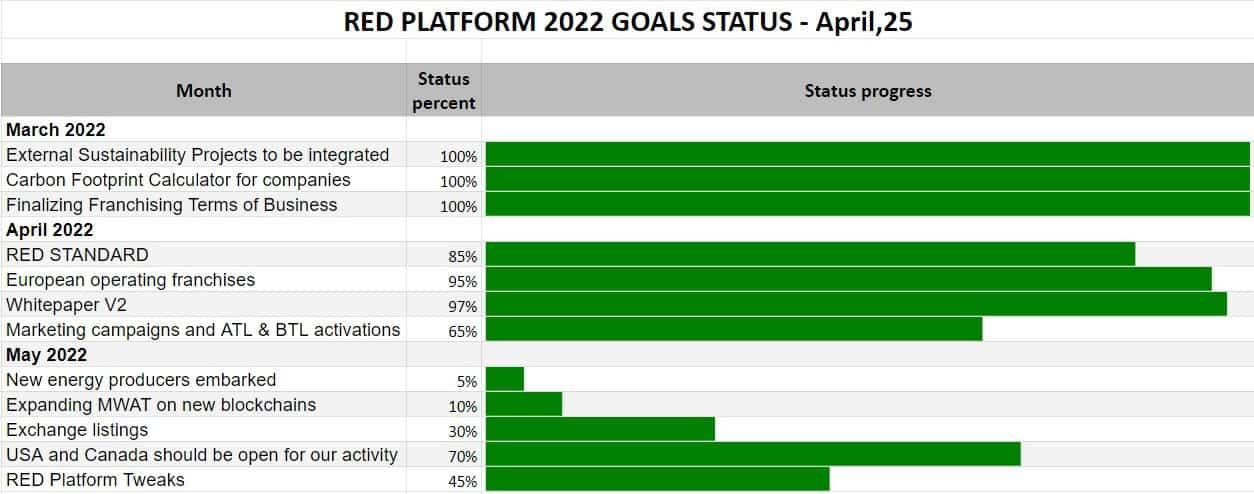Select the March 2022 group row

(x=56, y=129)
